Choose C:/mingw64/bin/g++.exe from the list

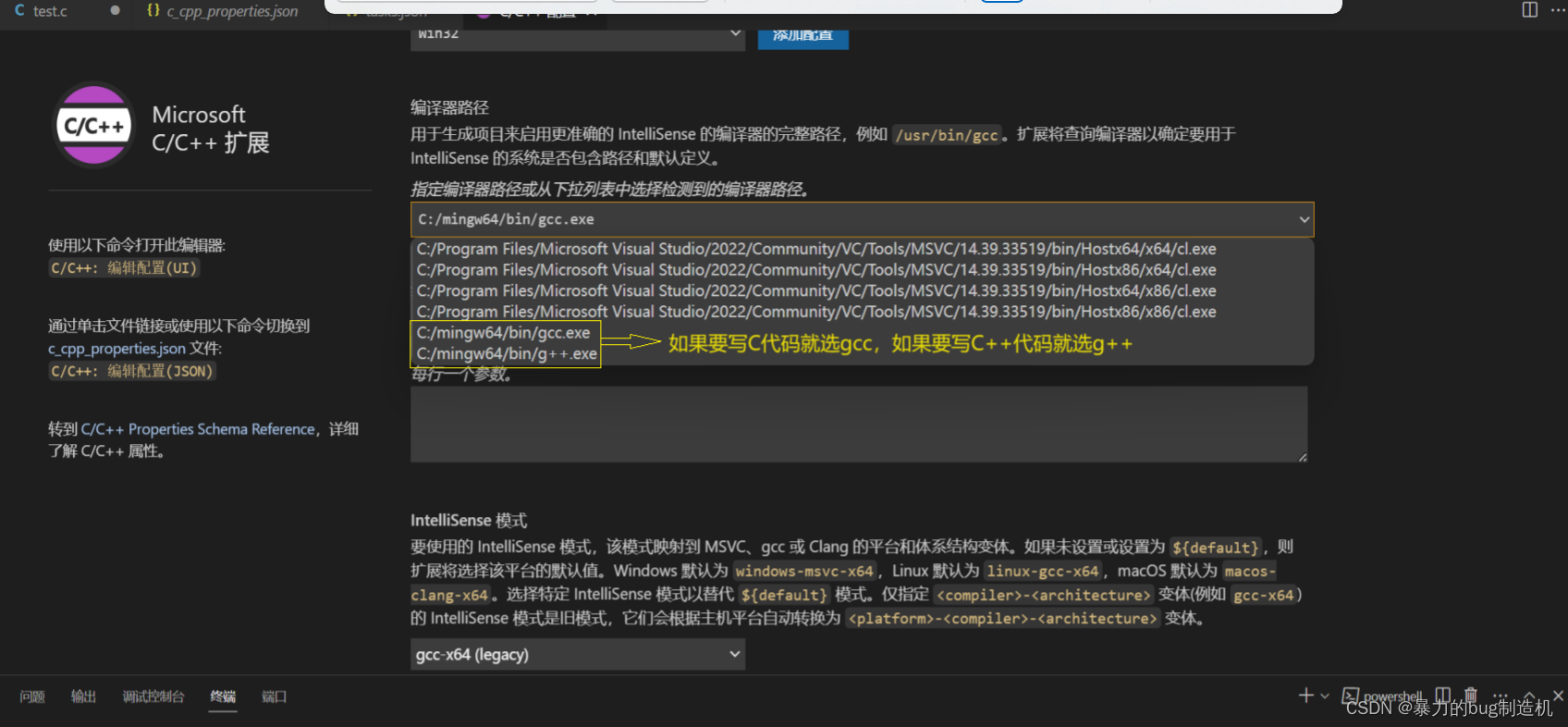[507, 354]
